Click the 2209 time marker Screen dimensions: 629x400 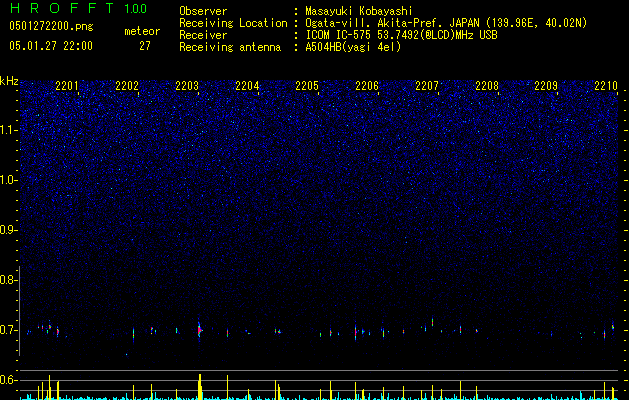(x=546, y=86)
